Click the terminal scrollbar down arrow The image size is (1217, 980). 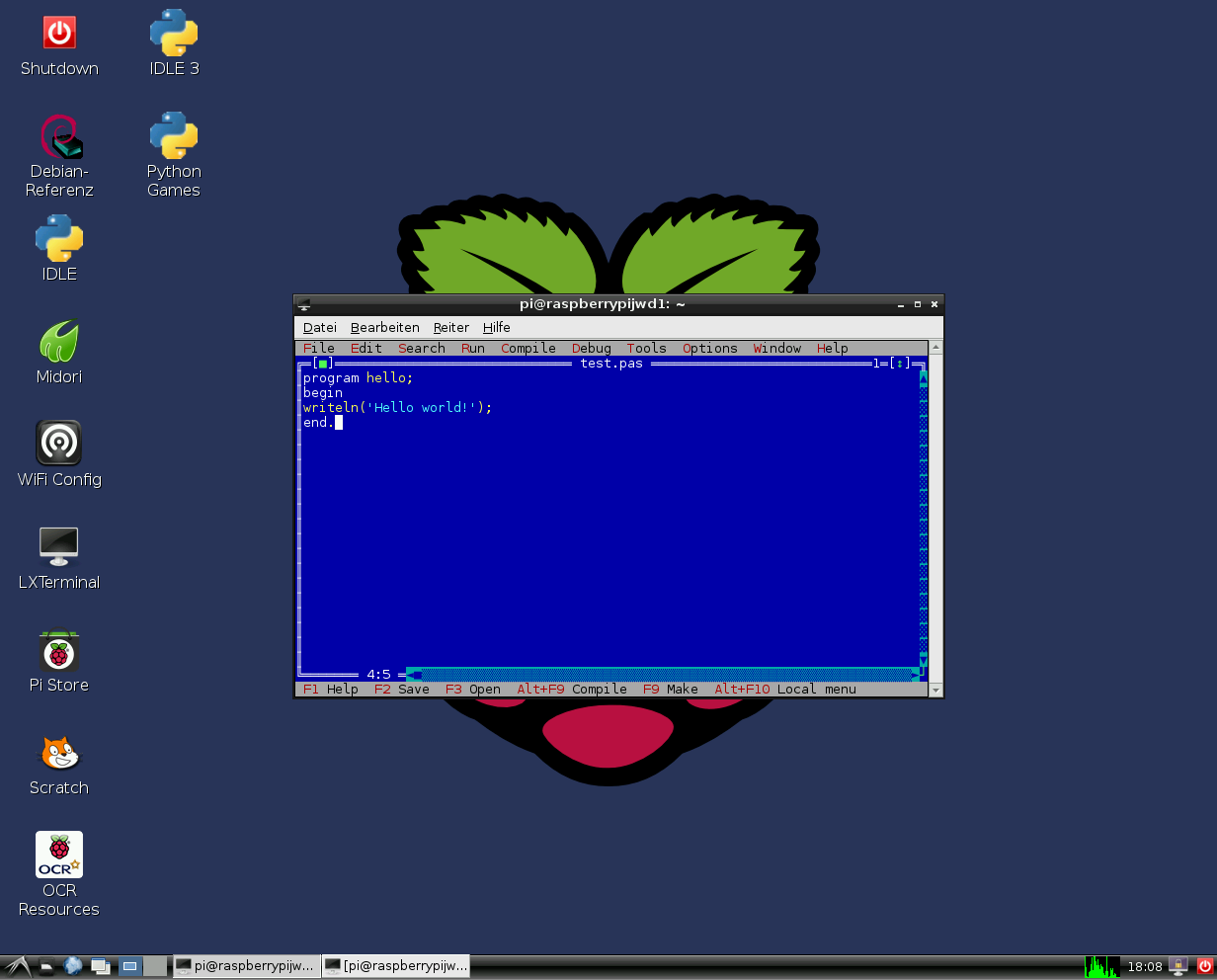click(936, 690)
